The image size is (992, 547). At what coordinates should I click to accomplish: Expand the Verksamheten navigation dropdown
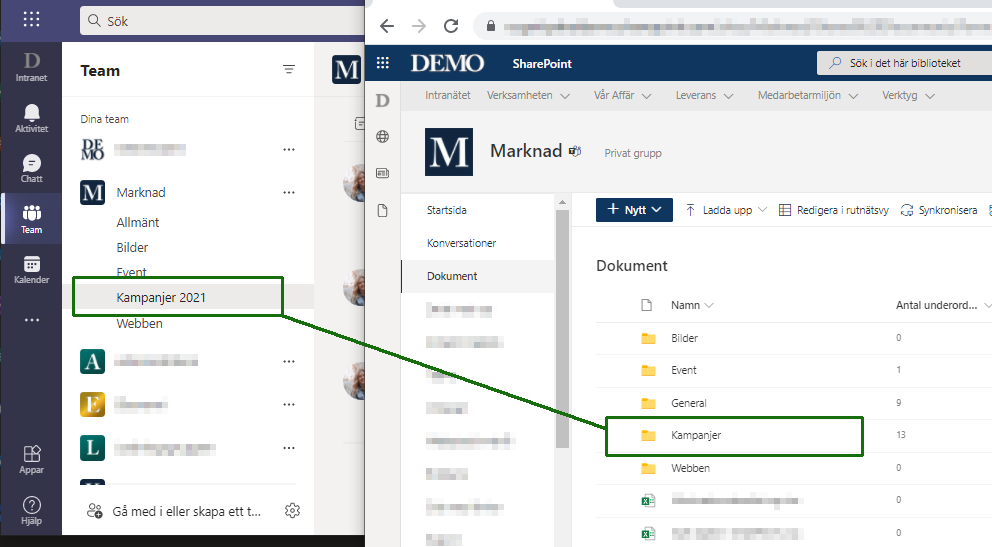[x=528, y=96]
